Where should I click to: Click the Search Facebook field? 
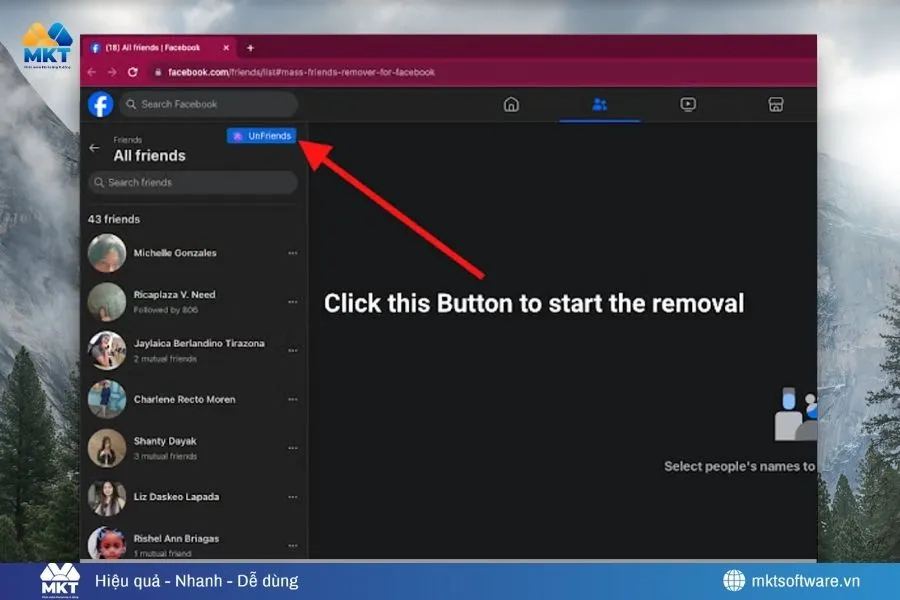click(208, 104)
